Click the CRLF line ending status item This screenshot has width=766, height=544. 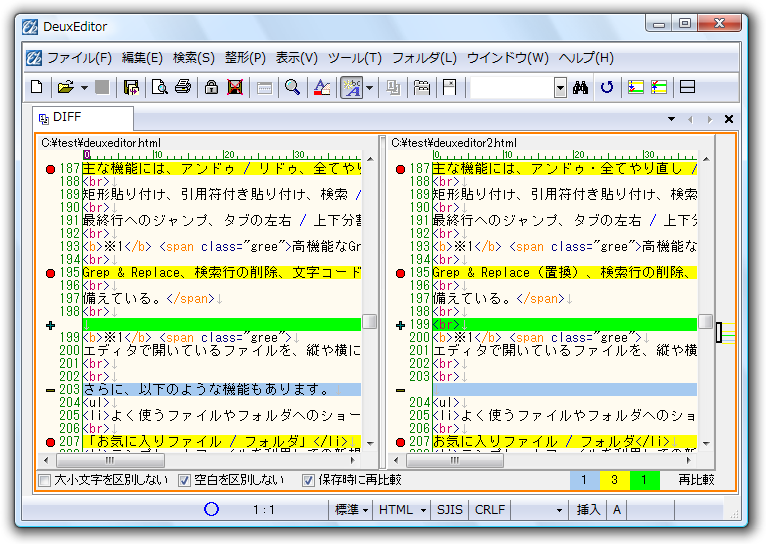489,510
